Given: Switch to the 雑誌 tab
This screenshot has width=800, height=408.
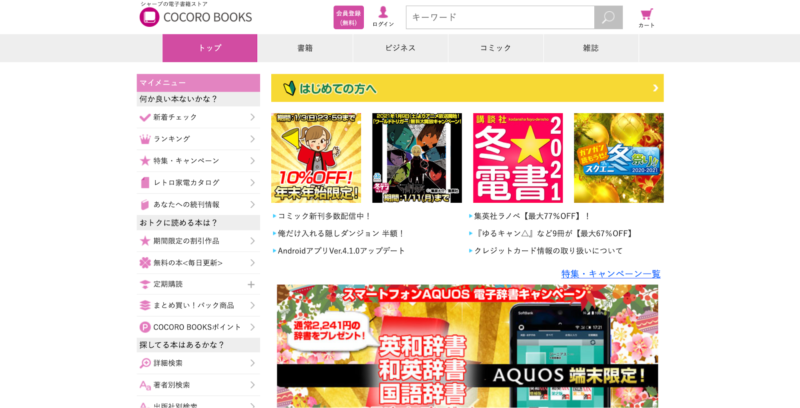Looking at the screenshot, I should (591, 48).
